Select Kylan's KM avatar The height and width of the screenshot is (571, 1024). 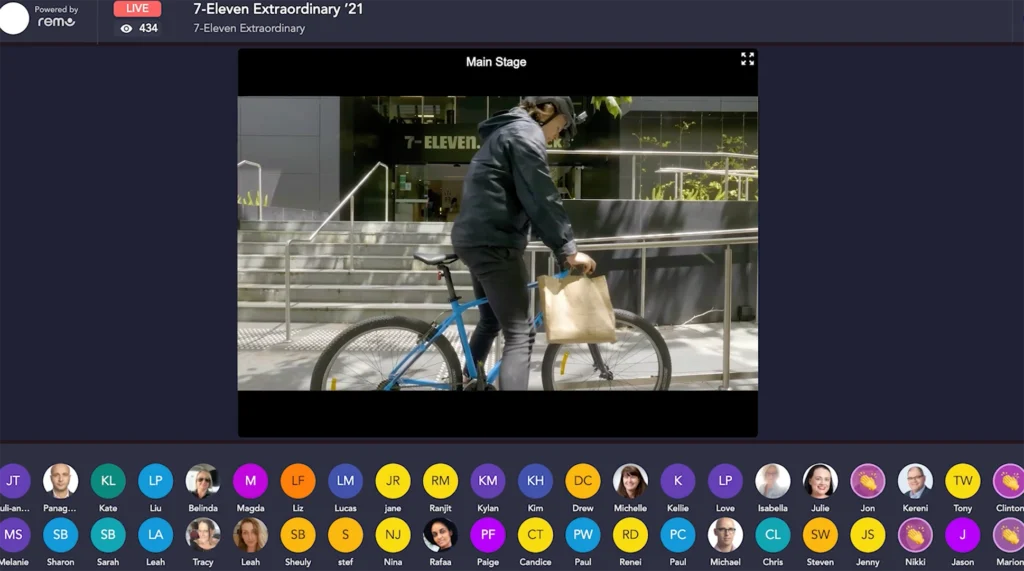(x=488, y=481)
